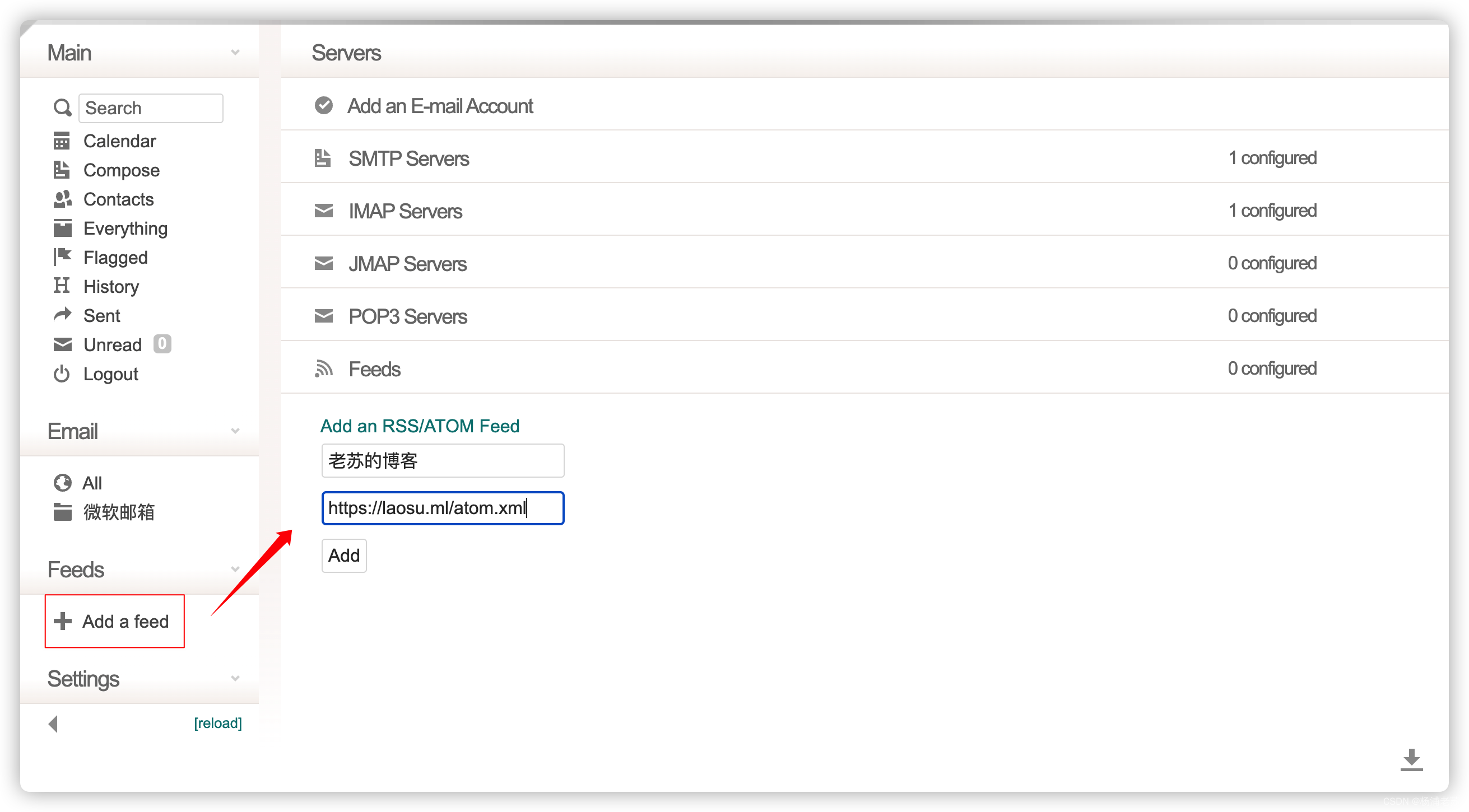Click the download arrow icon at the bottom right
This screenshot has height=812, width=1469.
(1411, 759)
